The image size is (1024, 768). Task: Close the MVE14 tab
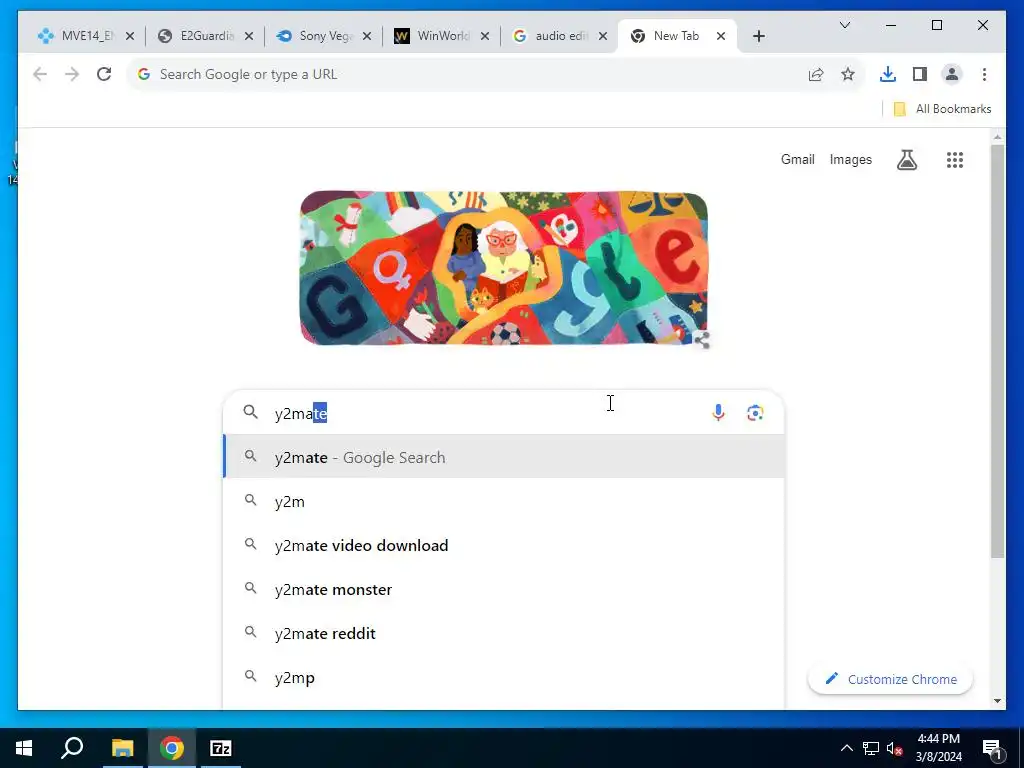point(130,36)
